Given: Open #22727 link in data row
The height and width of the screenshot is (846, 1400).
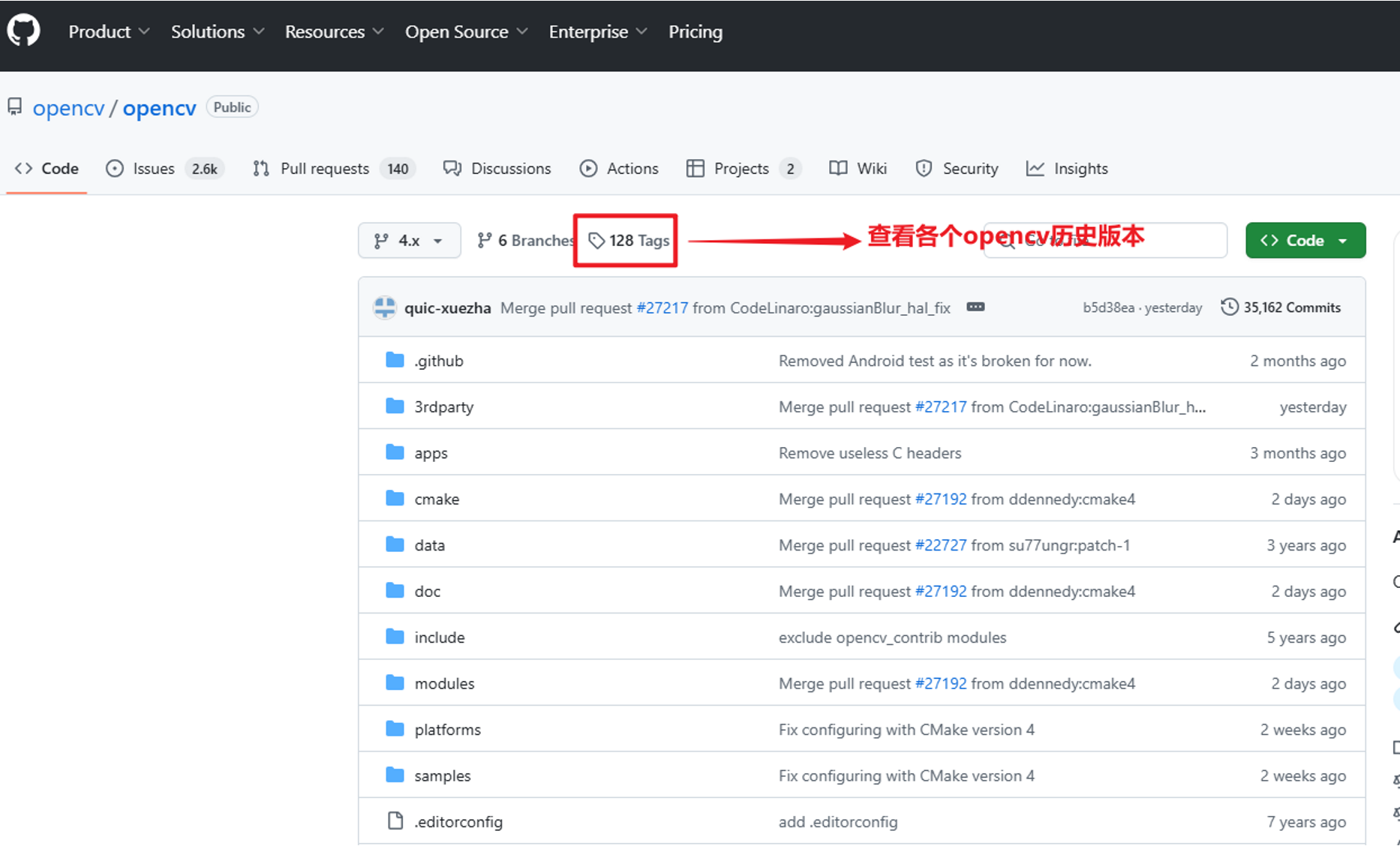Looking at the screenshot, I should (941, 546).
